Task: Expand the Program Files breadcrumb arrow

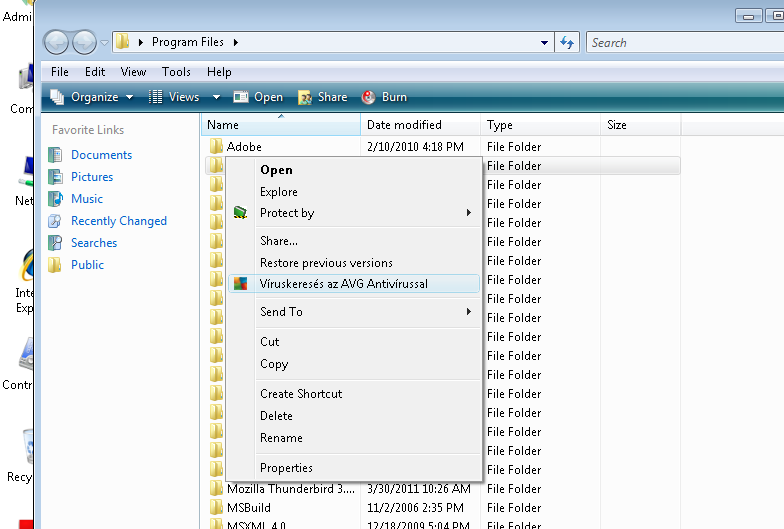Action: [236, 42]
